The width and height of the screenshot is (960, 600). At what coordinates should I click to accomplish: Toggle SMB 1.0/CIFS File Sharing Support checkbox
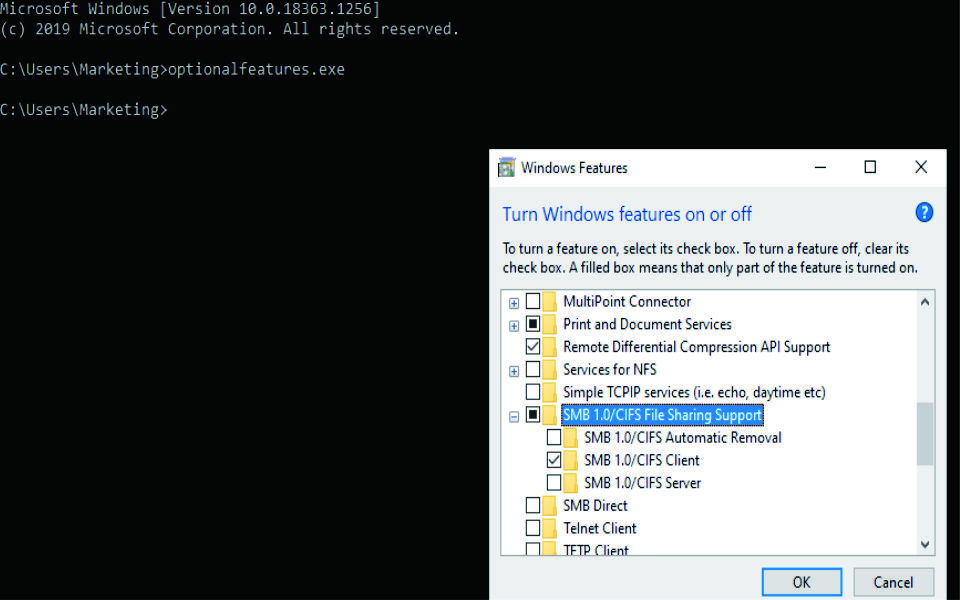(x=533, y=414)
